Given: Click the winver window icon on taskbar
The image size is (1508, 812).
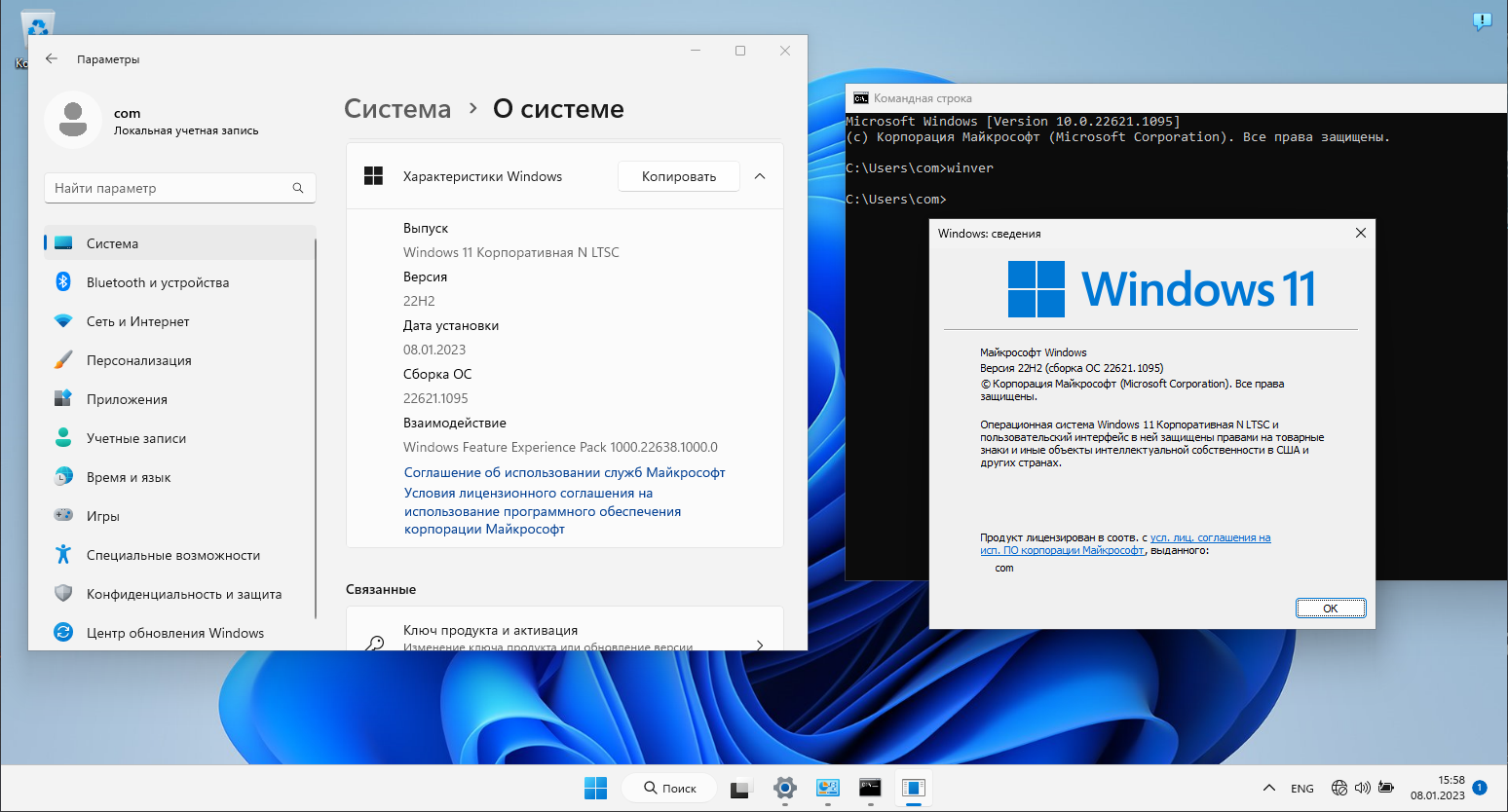Looking at the screenshot, I should tap(913, 788).
